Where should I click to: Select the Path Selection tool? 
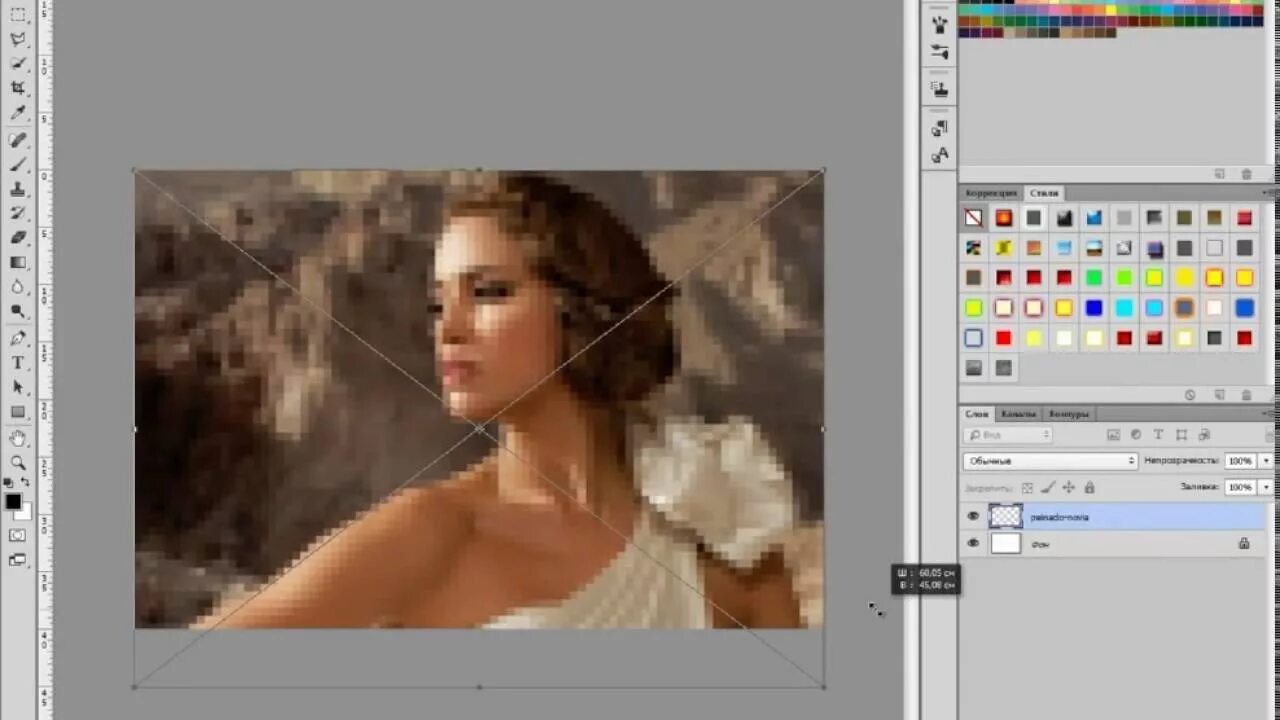click(x=18, y=387)
